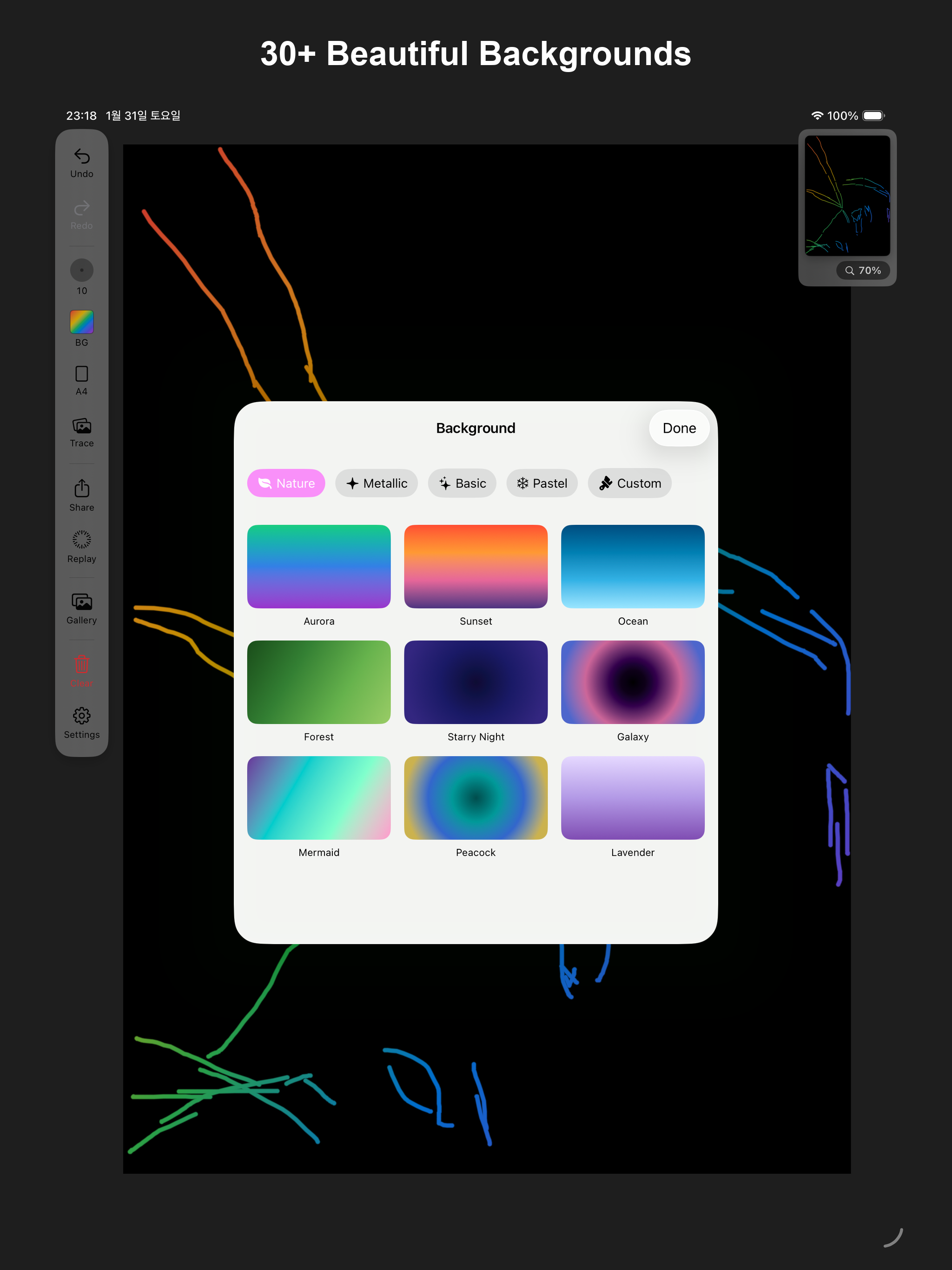Open the Trace image tool

click(81, 433)
